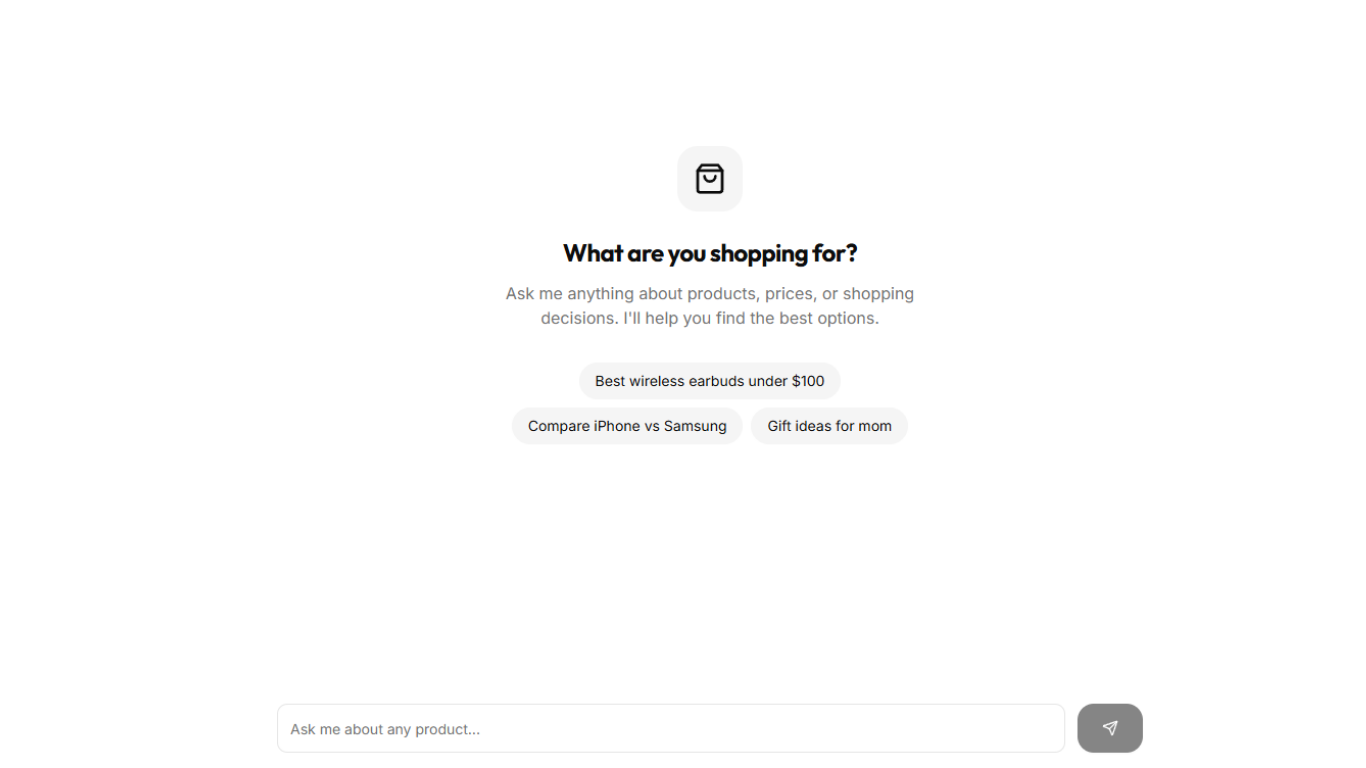Click the 'What are you shopping for?' heading
The image size is (1366, 768).
(x=709, y=253)
